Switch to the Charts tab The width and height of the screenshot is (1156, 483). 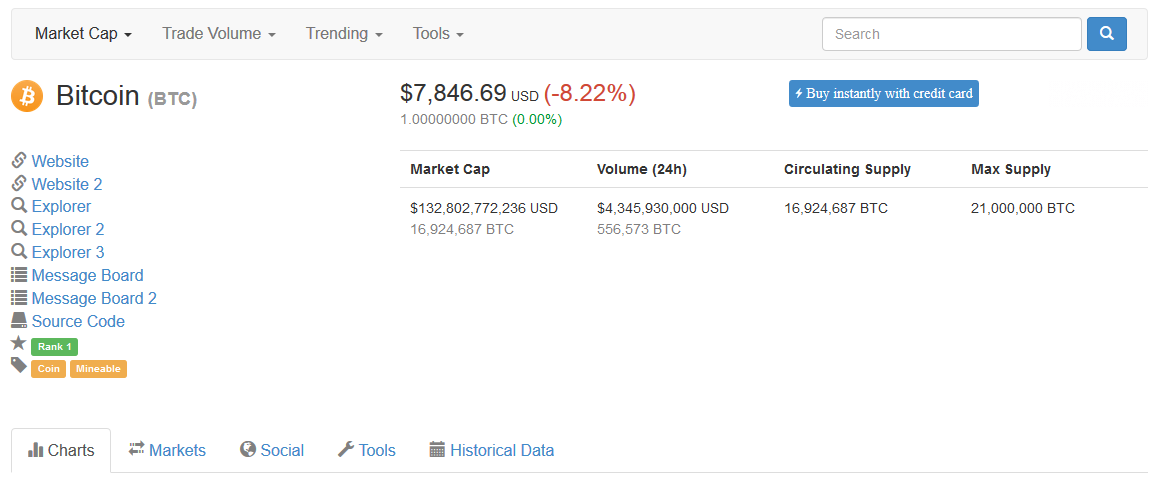click(x=61, y=450)
